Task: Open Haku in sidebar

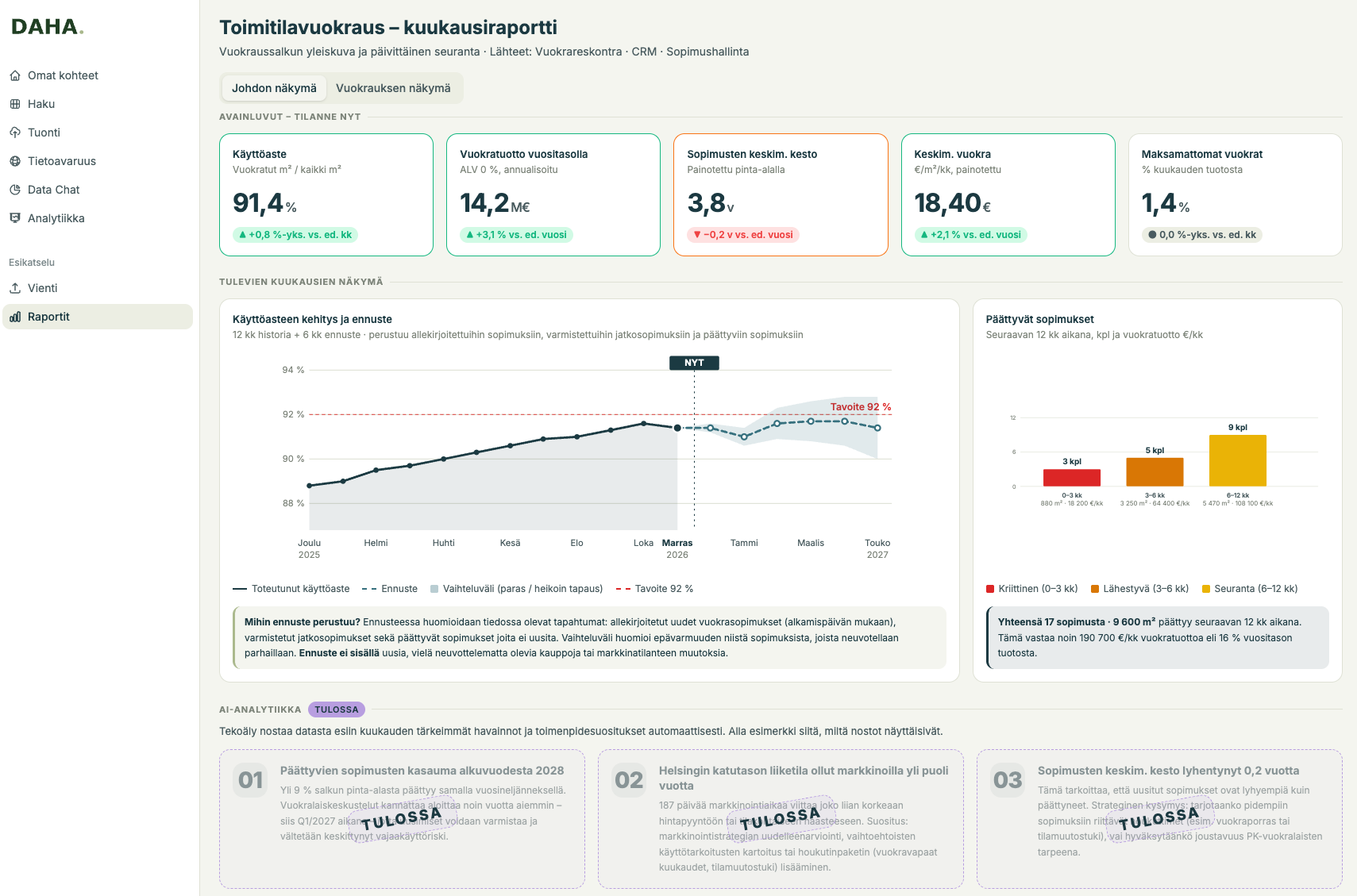Action: coord(98,104)
